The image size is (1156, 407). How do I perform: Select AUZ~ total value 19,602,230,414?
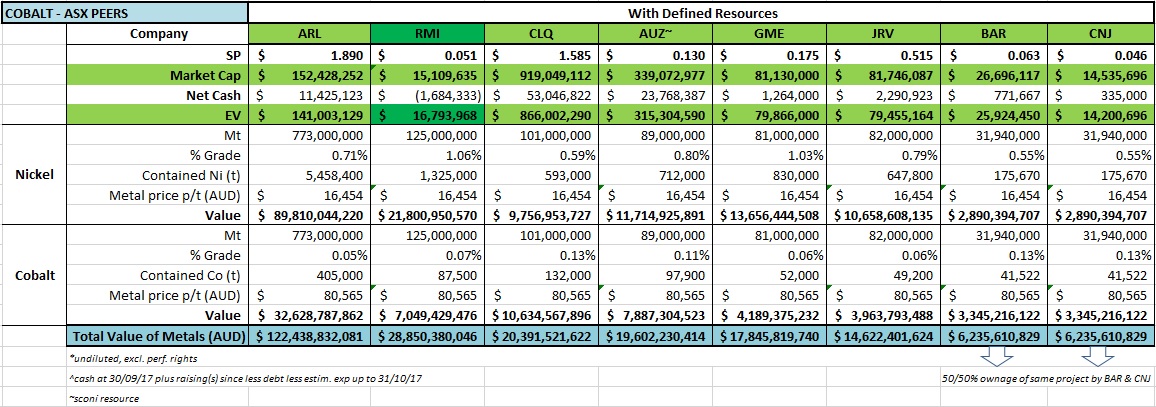(x=656, y=335)
